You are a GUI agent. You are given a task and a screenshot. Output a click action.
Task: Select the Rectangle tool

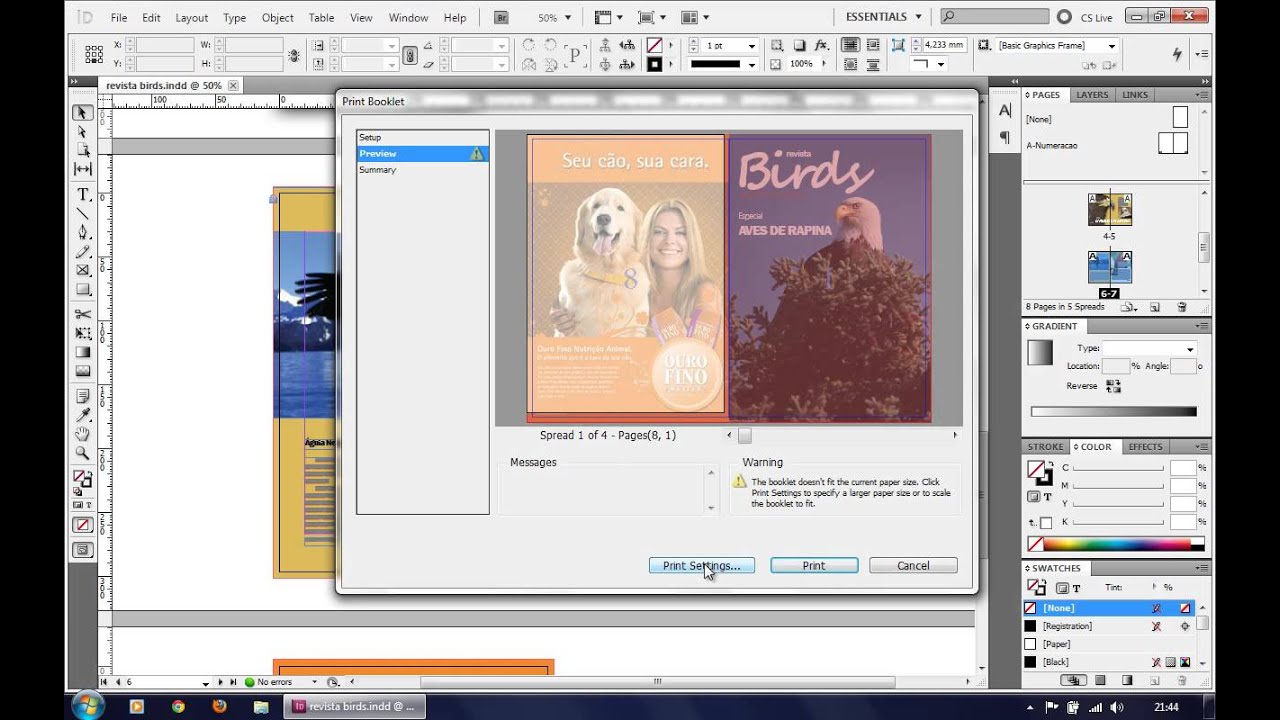pyautogui.click(x=83, y=289)
